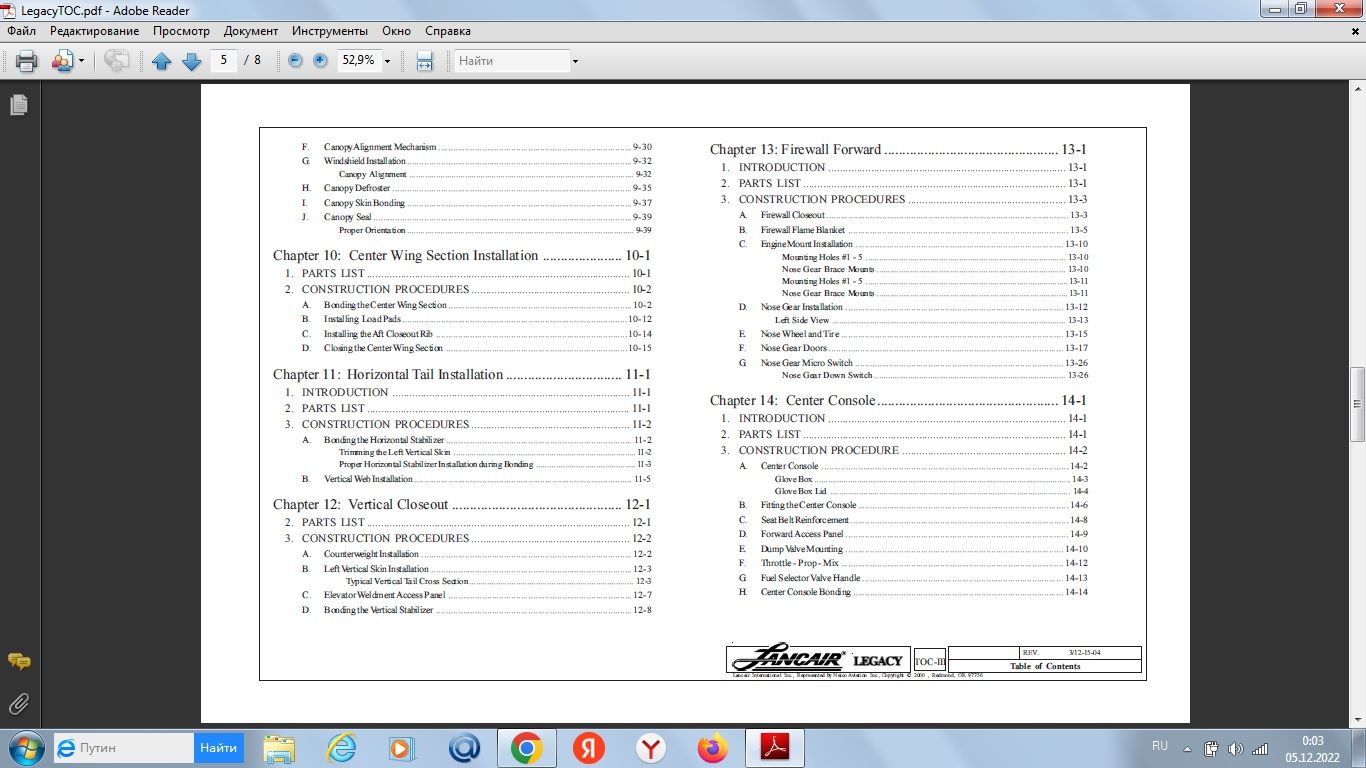Open the page thumbnails panel icon

coord(18,105)
